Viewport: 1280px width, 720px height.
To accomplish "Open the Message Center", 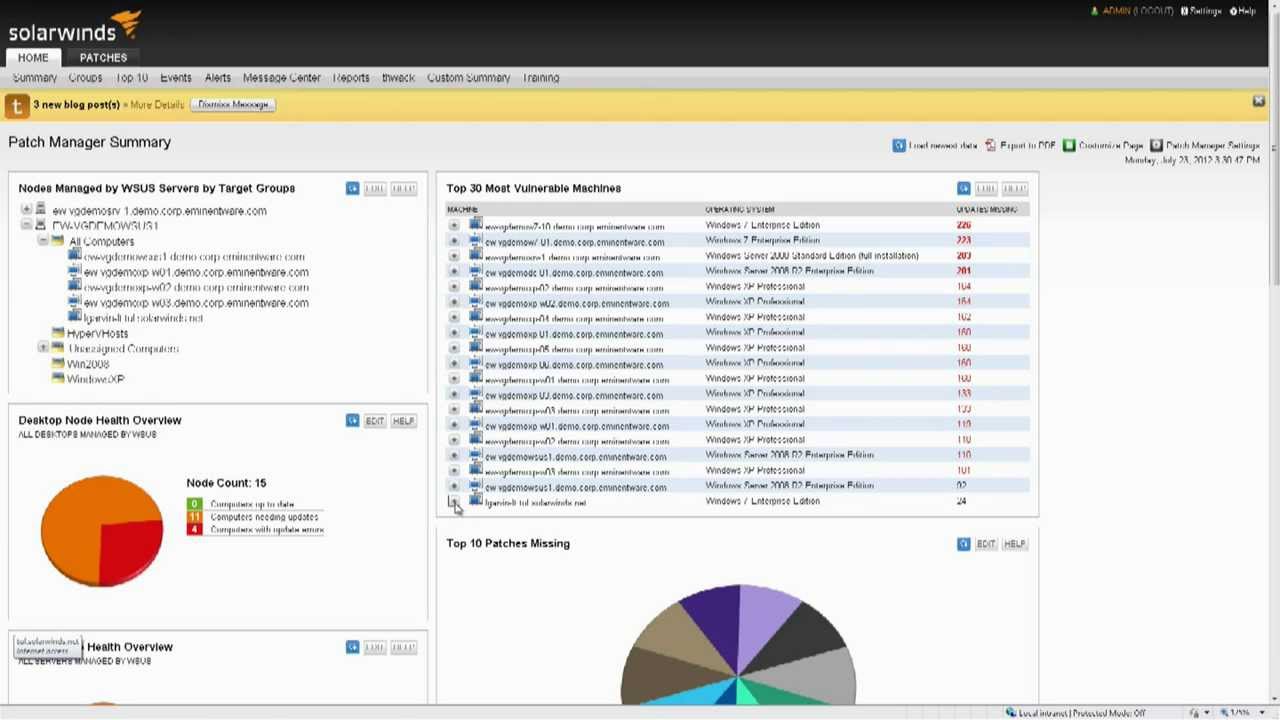I will click(281, 78).
